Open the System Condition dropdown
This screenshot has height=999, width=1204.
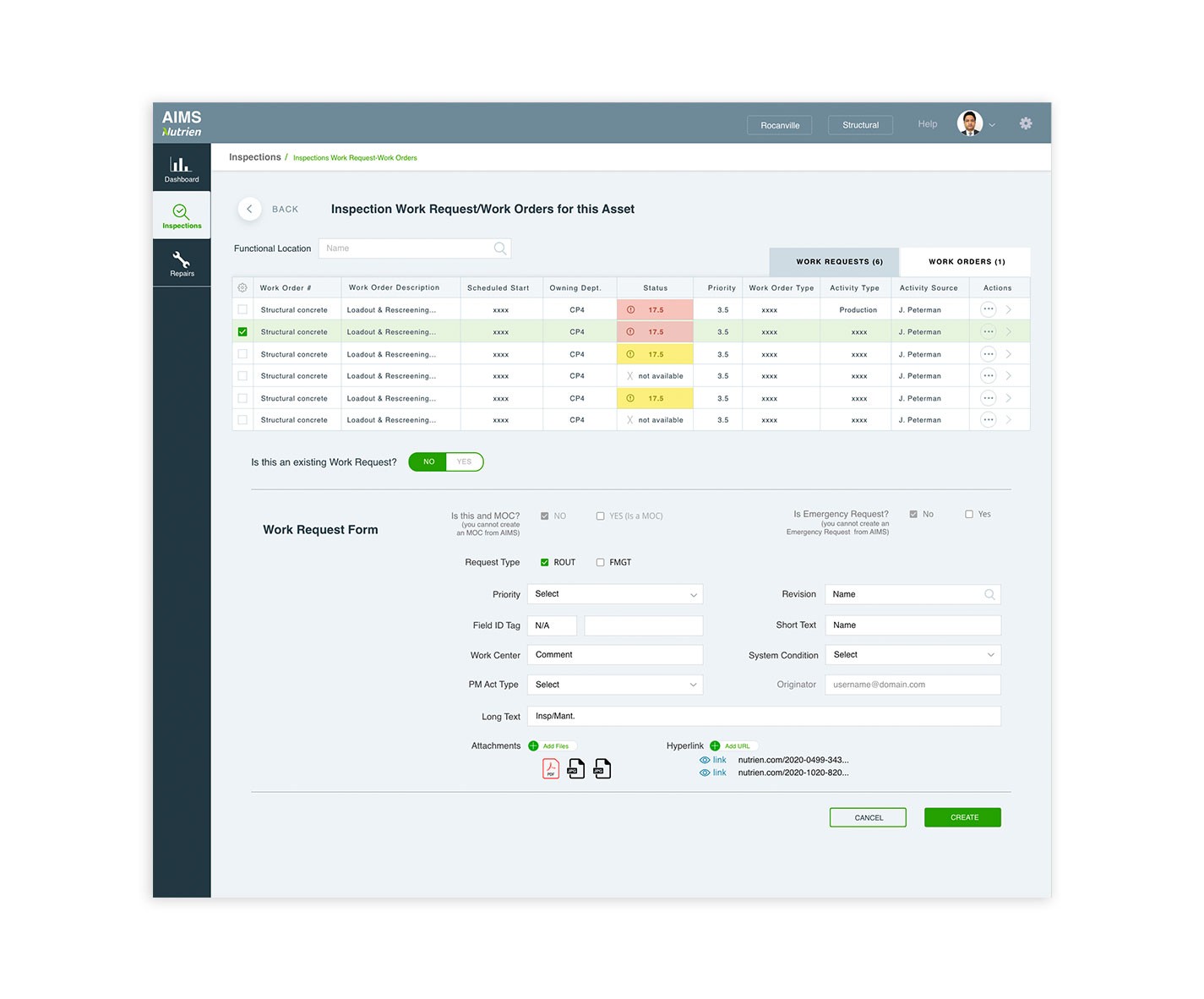pos(913,655)
